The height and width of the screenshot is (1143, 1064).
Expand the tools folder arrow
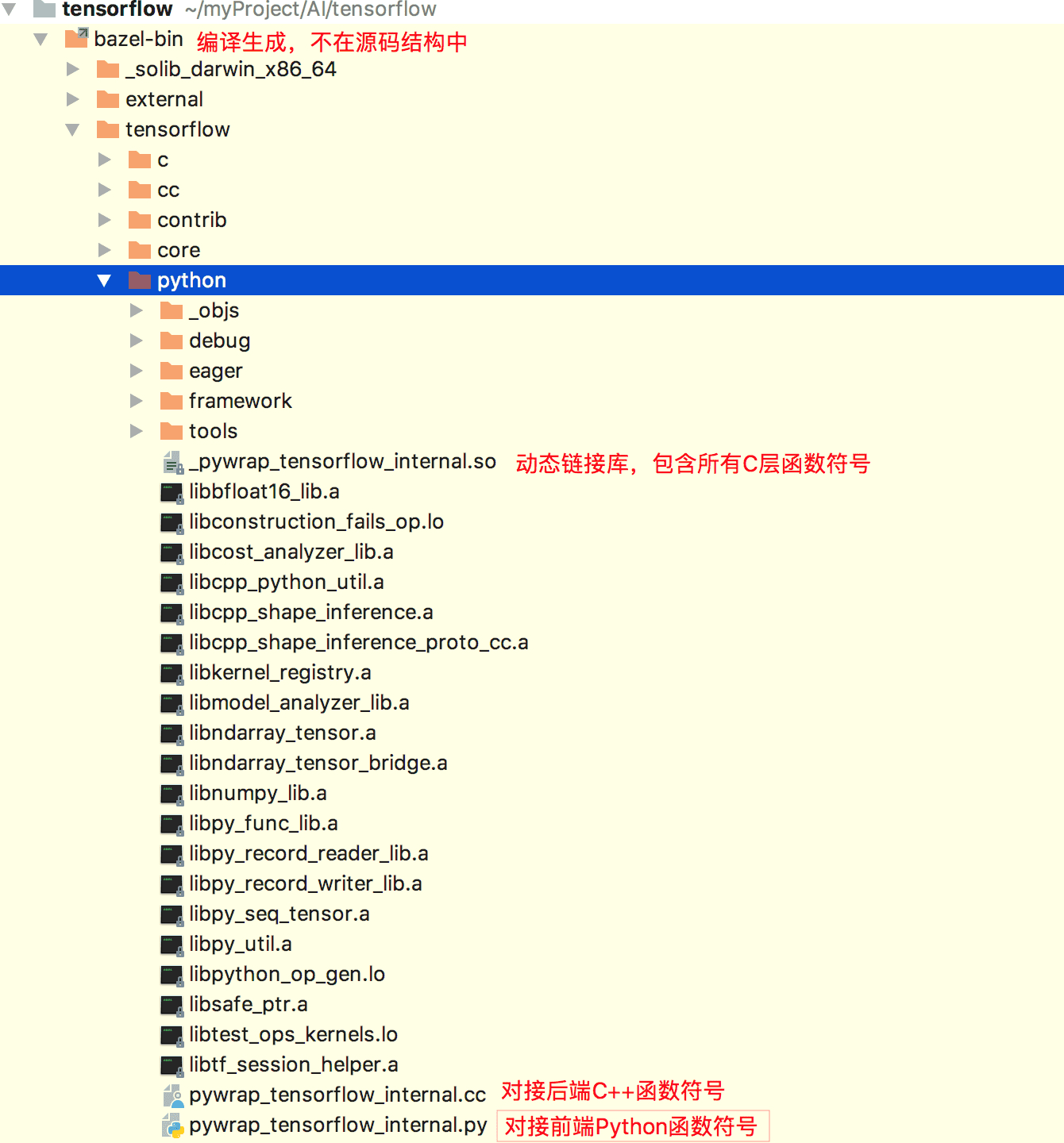[x=137, y=431]
